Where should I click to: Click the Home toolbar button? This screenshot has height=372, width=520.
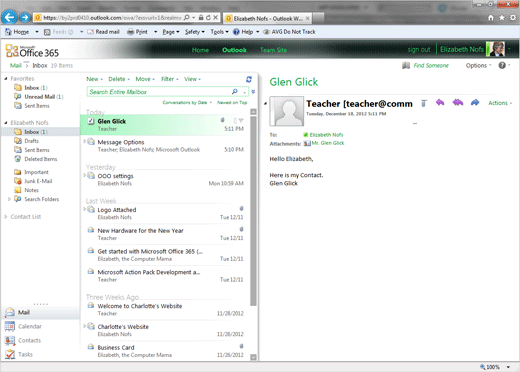pos(17,32)
